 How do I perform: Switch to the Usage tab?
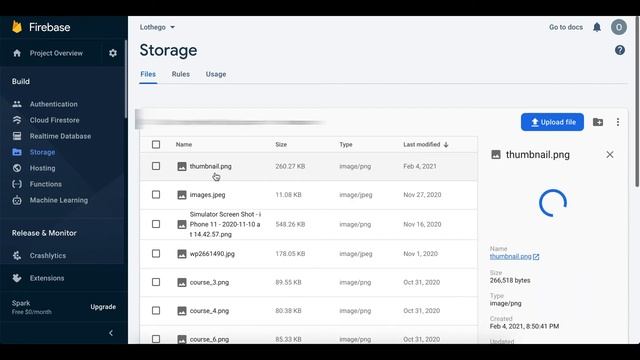pos(216,74)
